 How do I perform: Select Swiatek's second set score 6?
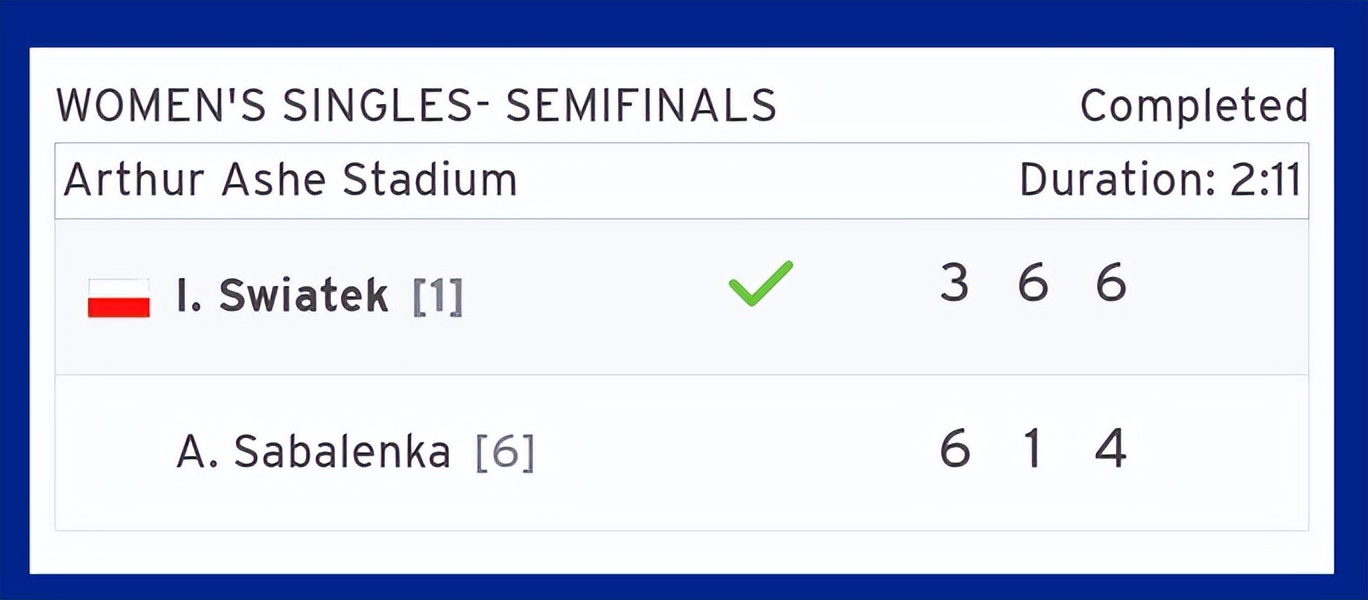coord(1033,283)
